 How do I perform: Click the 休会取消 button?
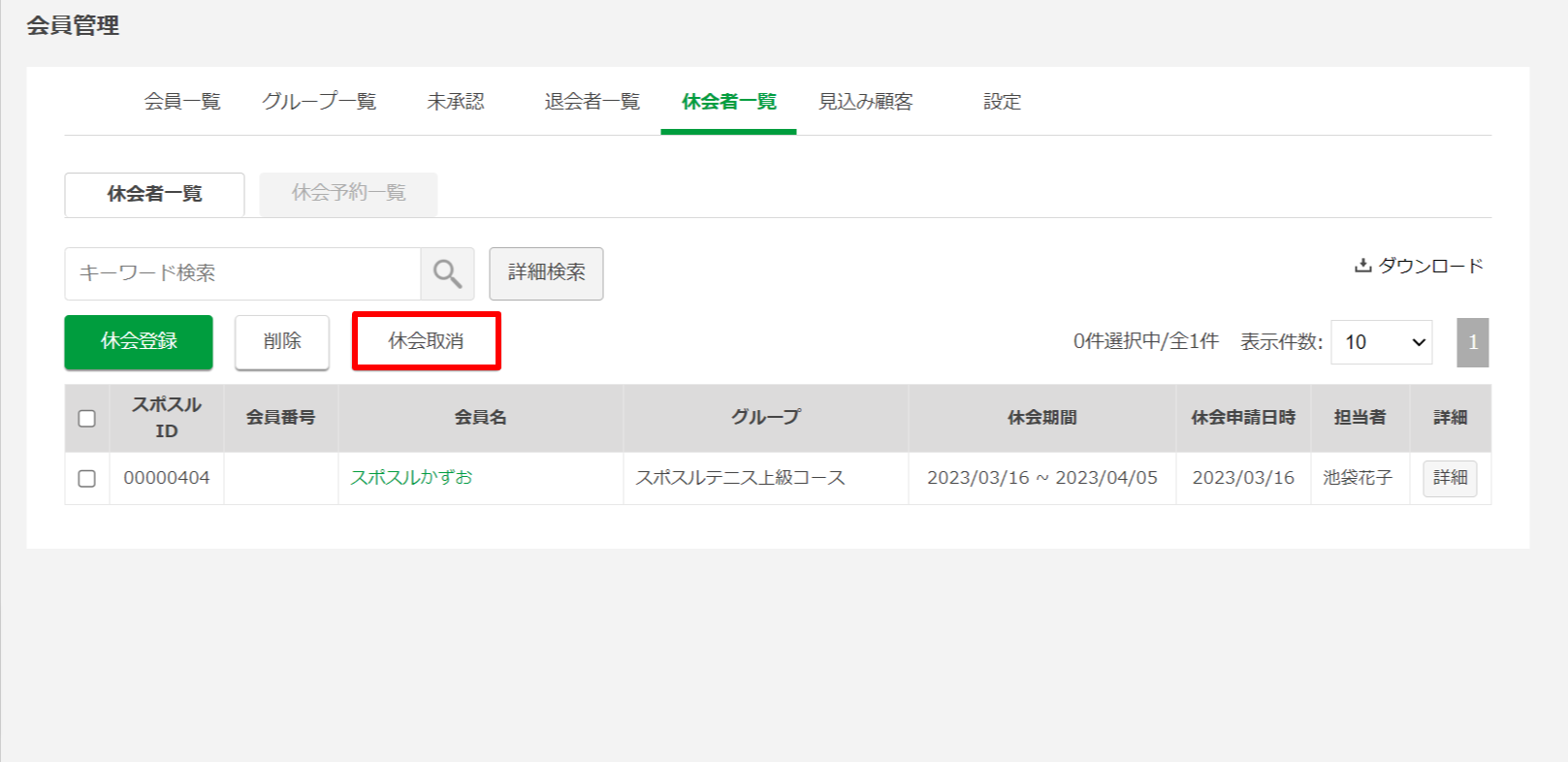click(x=427, y=341)
